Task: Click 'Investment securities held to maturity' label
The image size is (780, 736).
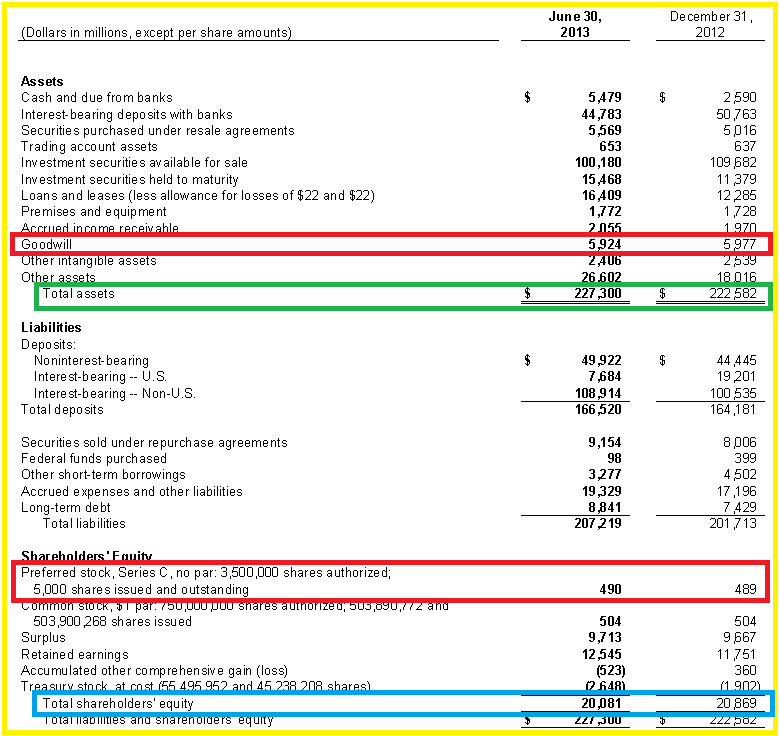Action: tap(129, 179)
